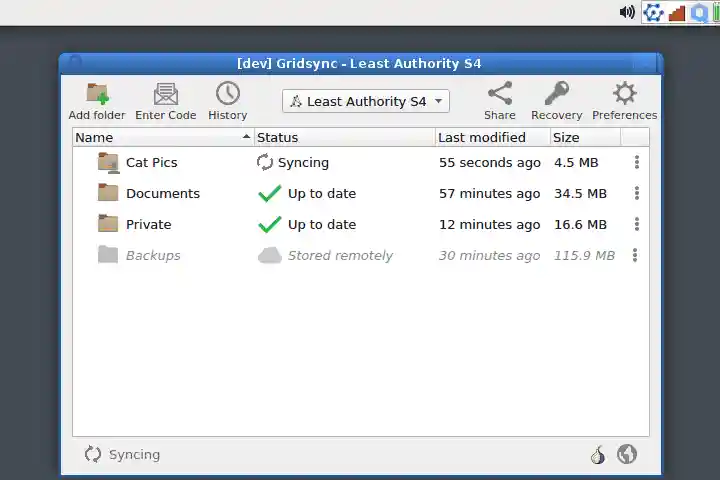Open Preferences gear icon
Viewport: 720px width, 480px height.
624,94
